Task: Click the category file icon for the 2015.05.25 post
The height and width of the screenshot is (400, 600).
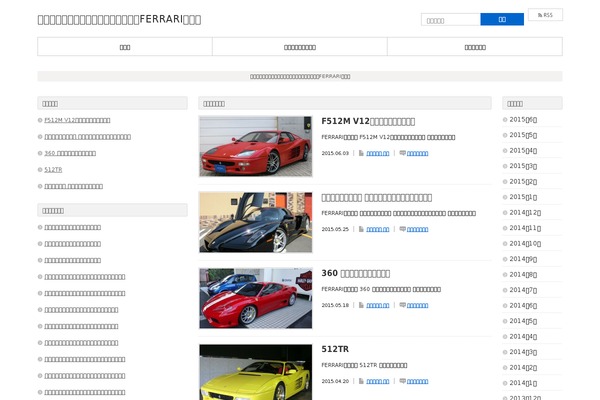Action: 361,229
